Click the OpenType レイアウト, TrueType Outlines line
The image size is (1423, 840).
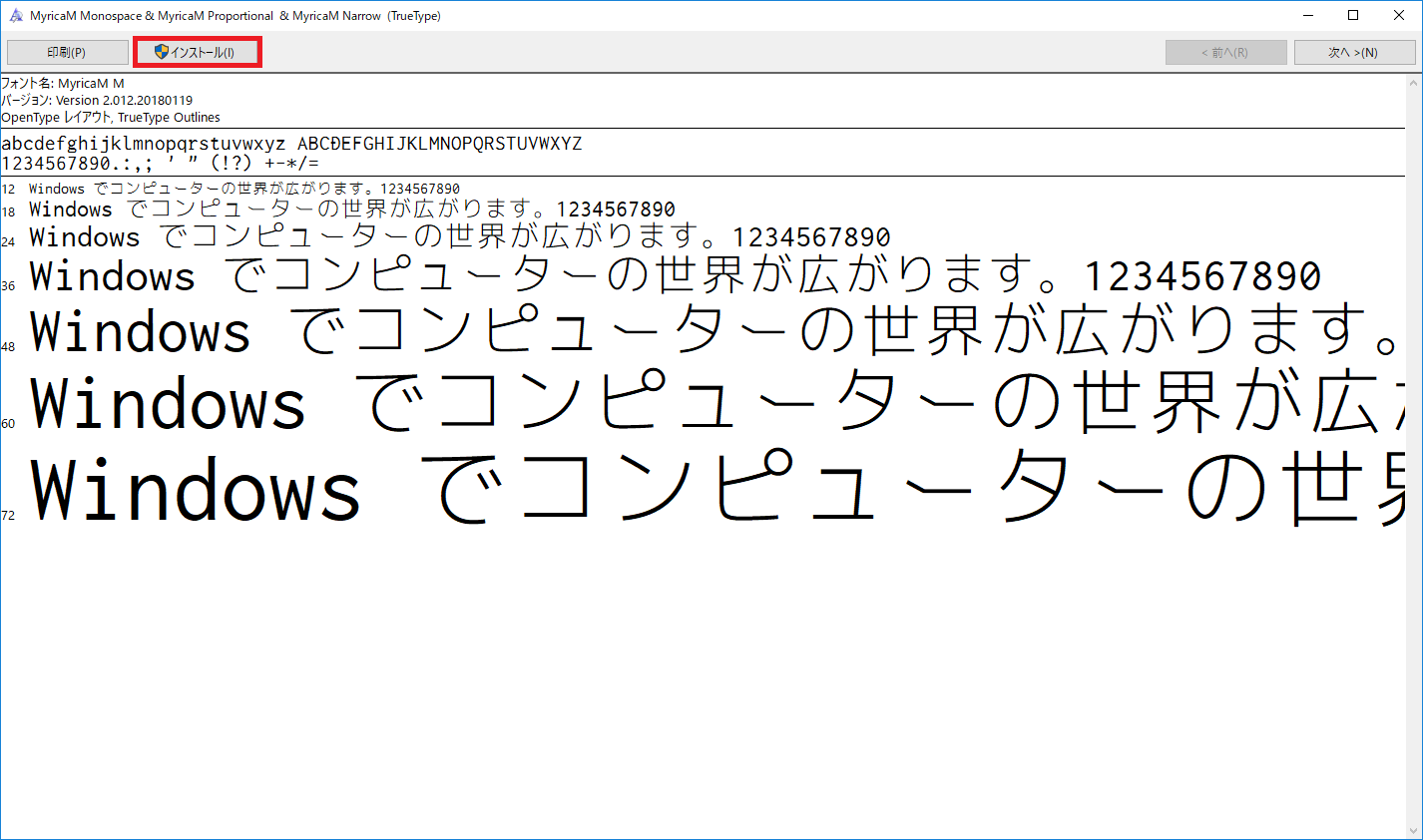pos(111,118)
